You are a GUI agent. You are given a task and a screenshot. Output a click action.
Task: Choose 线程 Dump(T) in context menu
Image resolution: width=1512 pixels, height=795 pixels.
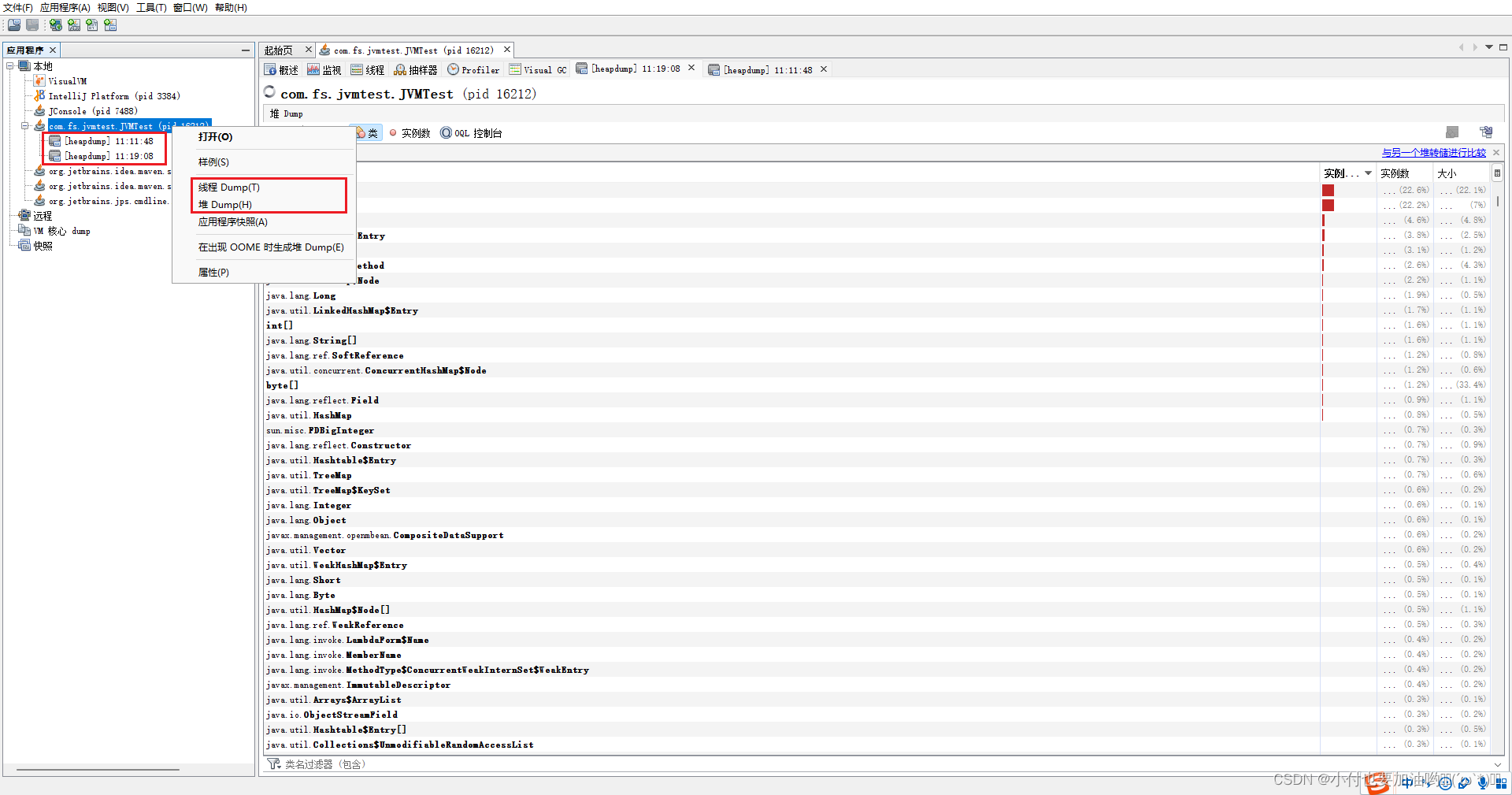pyautogui.click(x=264, y=188)
